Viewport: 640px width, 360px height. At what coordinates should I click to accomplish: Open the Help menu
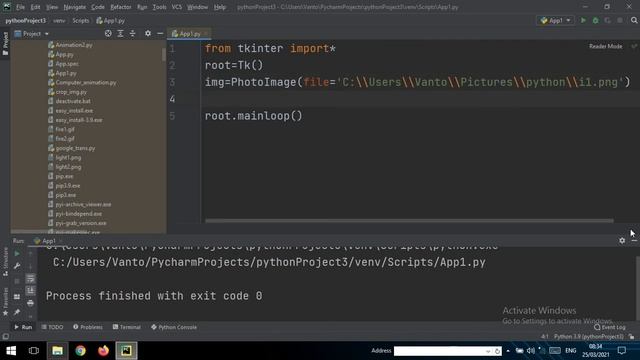220,7
